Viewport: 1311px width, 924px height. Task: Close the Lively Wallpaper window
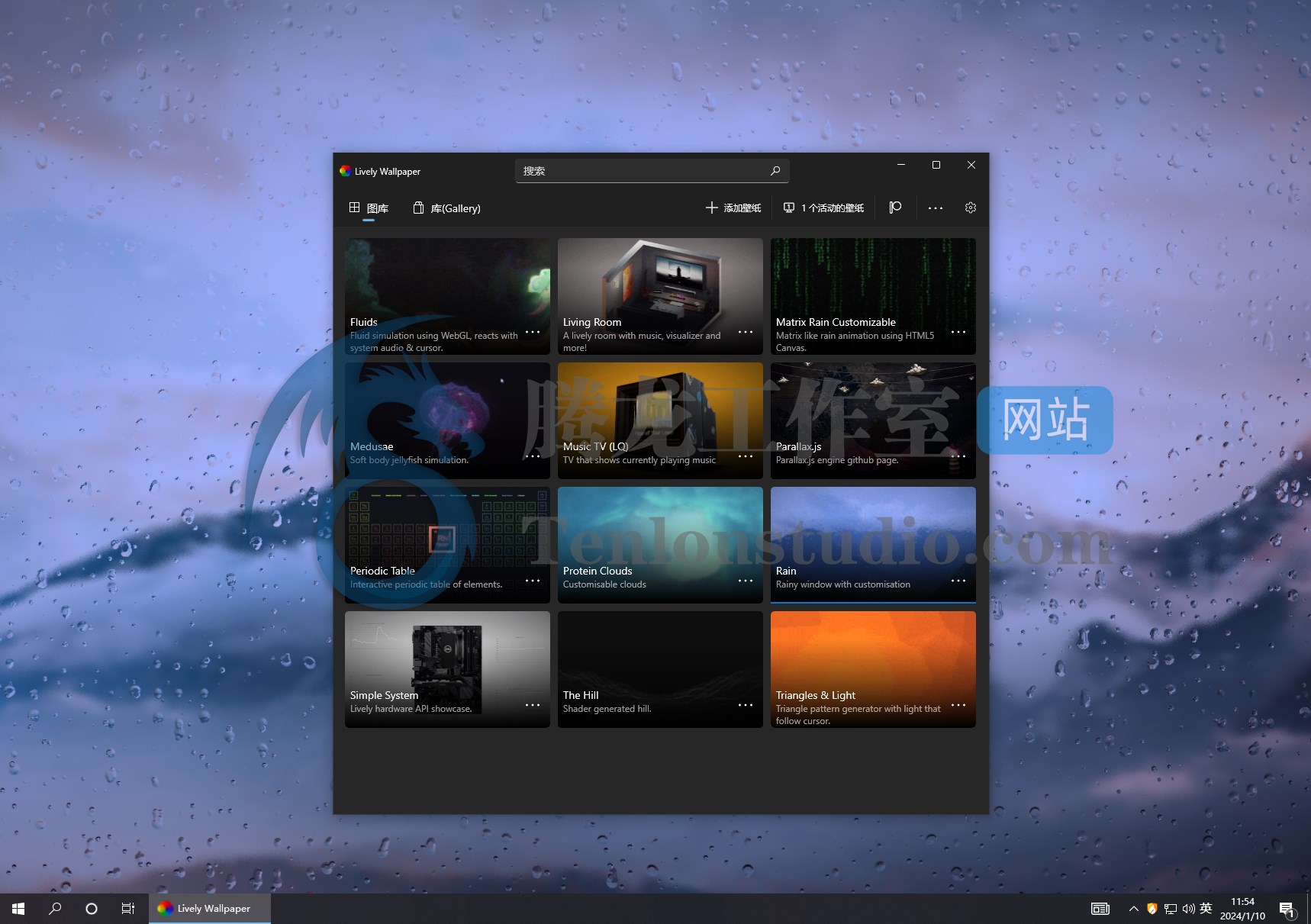click(971, 165)
